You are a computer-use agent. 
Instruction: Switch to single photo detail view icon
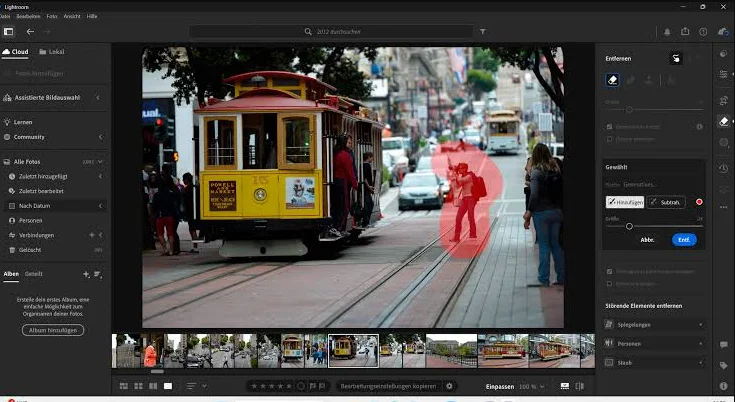coord(168,386)
